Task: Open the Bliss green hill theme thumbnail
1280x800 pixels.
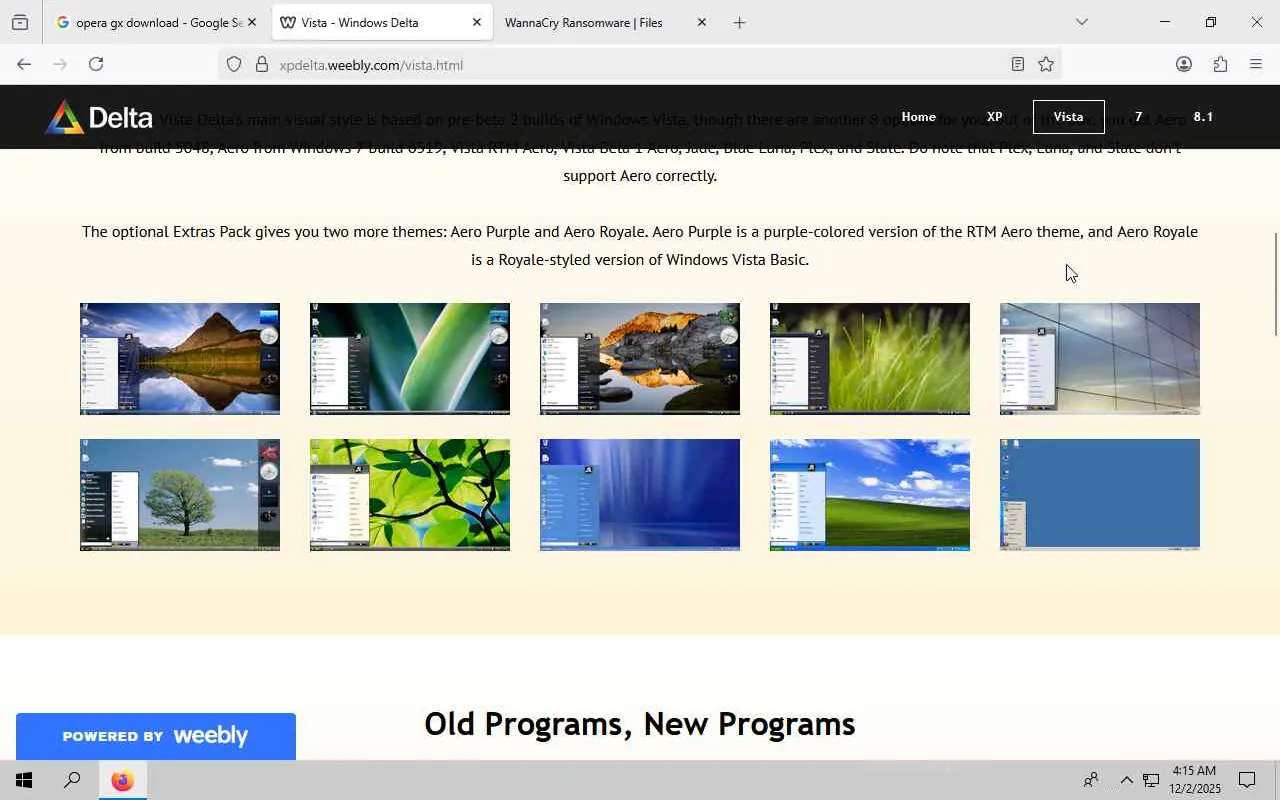Action: 870,495
